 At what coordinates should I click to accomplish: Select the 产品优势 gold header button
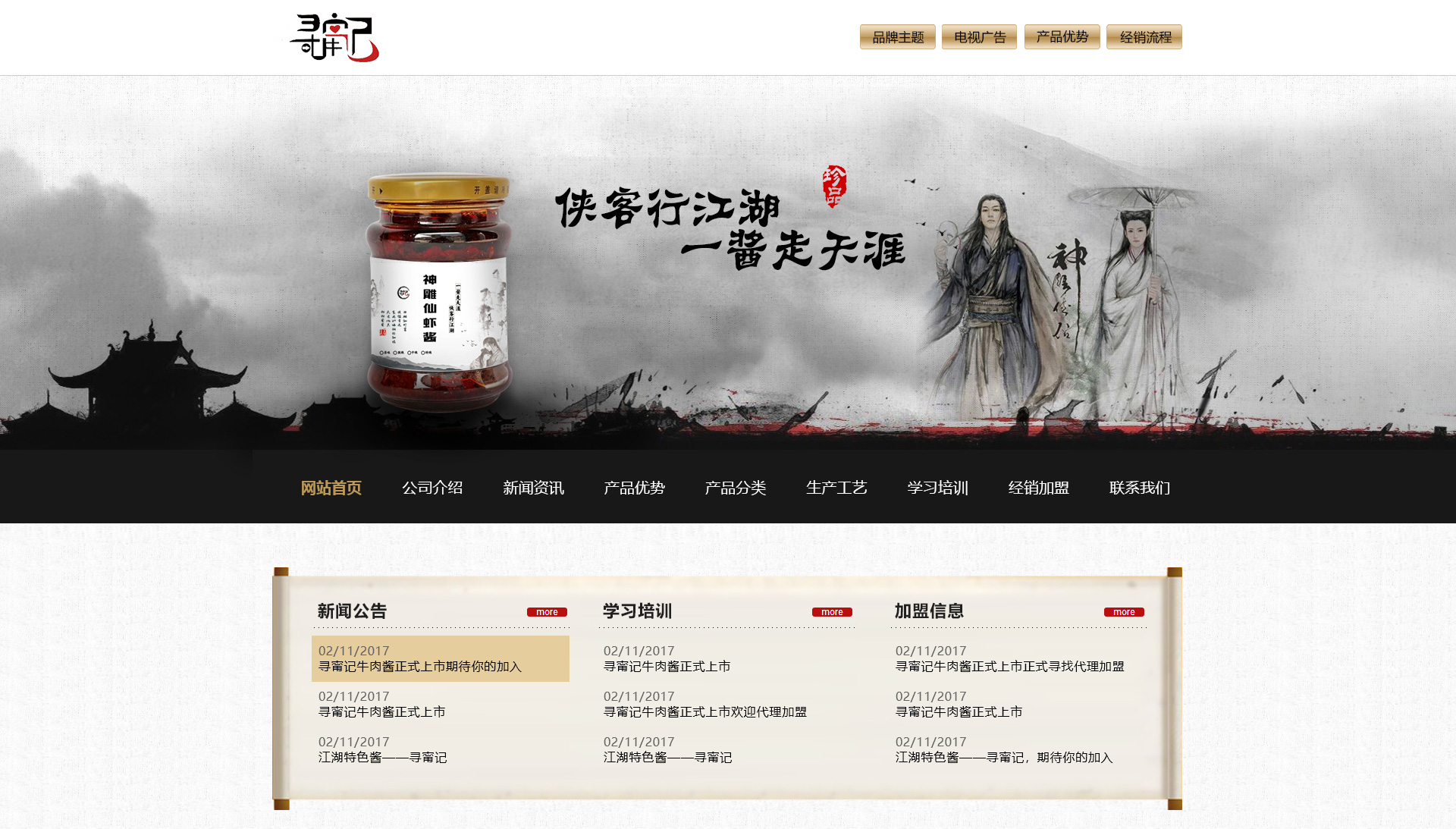1062,36
